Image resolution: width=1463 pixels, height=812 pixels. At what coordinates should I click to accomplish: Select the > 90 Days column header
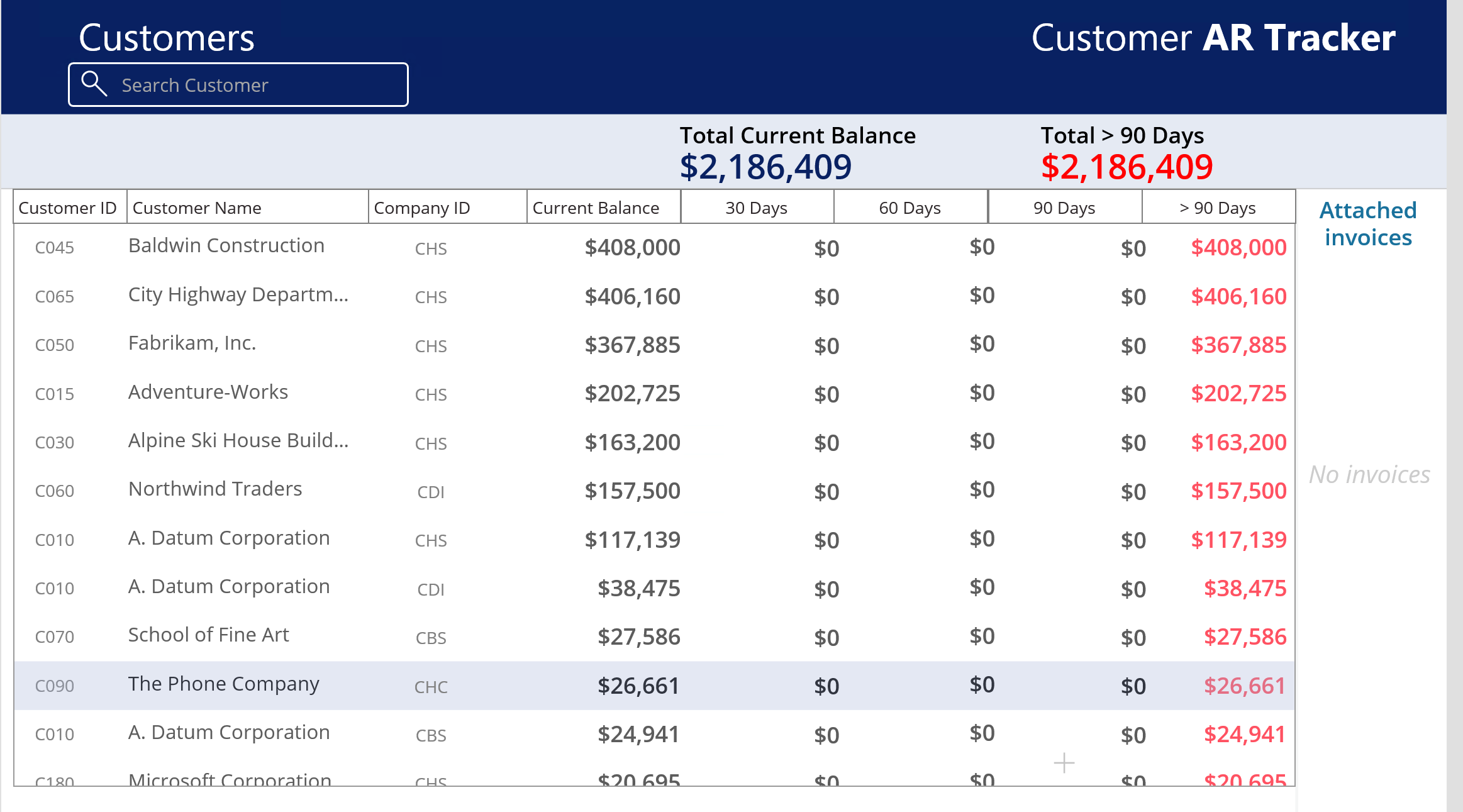(1218, 208)
